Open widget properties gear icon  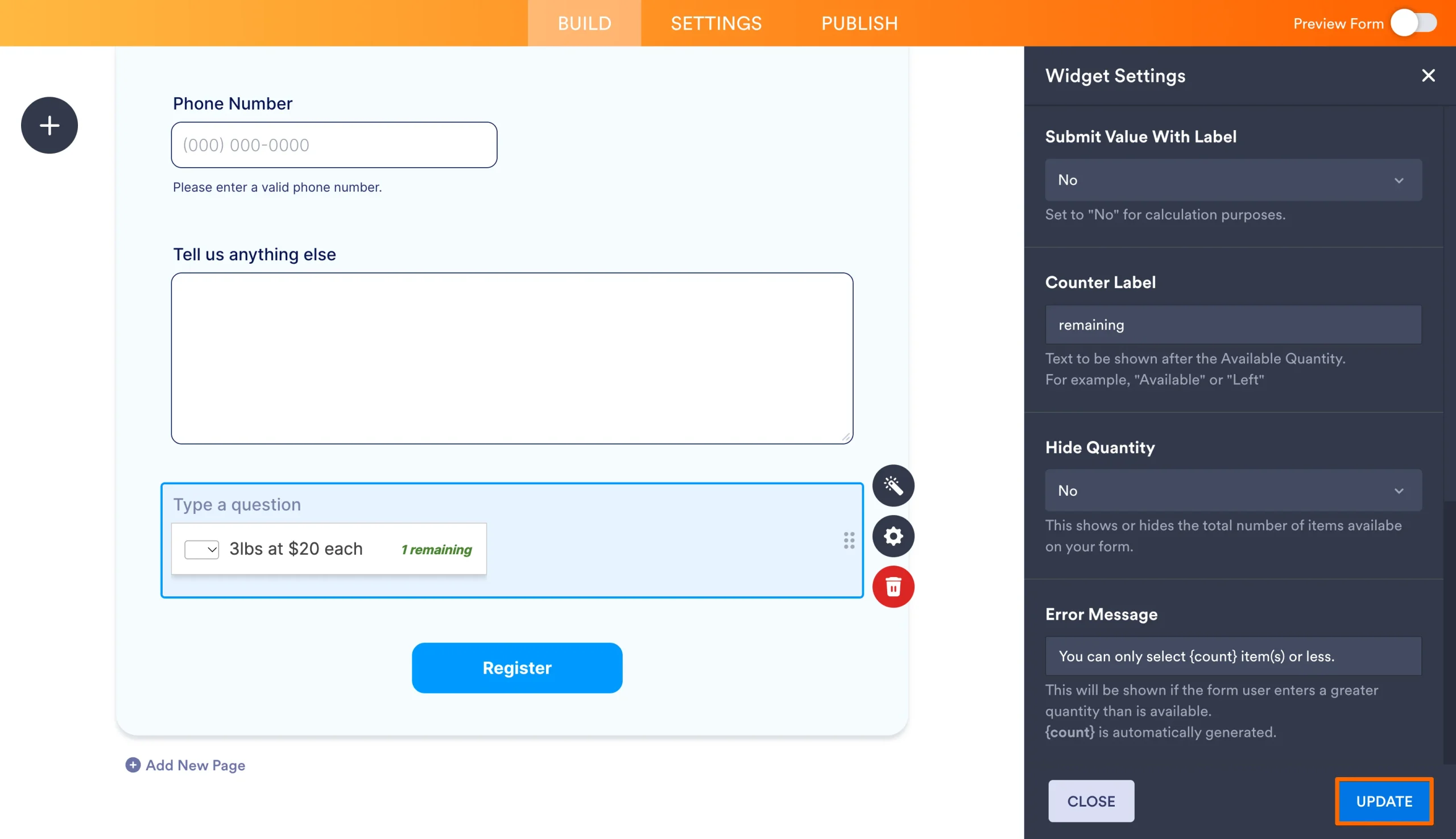893,537
